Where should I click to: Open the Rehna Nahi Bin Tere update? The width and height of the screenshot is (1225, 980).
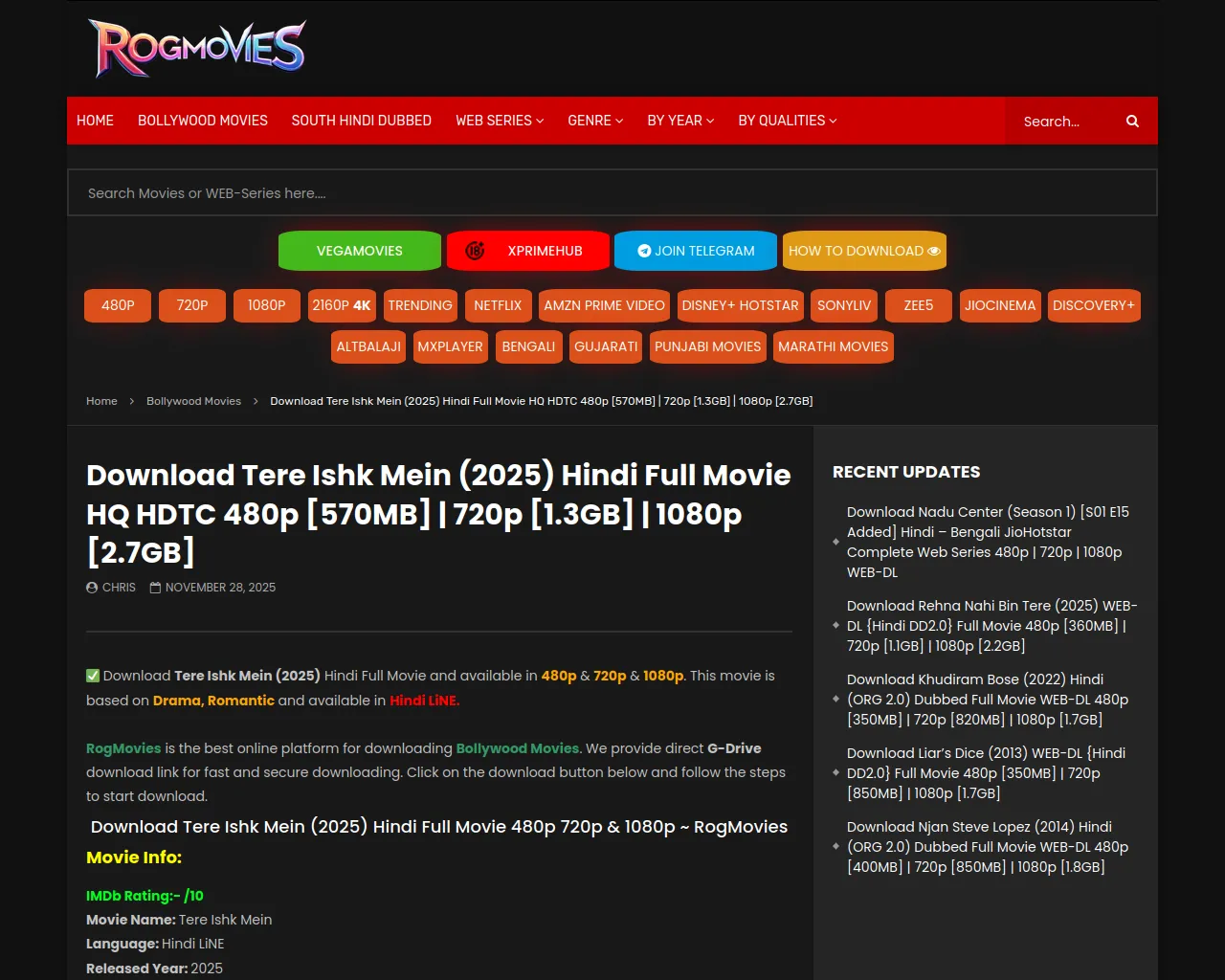click(x=992, y=626)
